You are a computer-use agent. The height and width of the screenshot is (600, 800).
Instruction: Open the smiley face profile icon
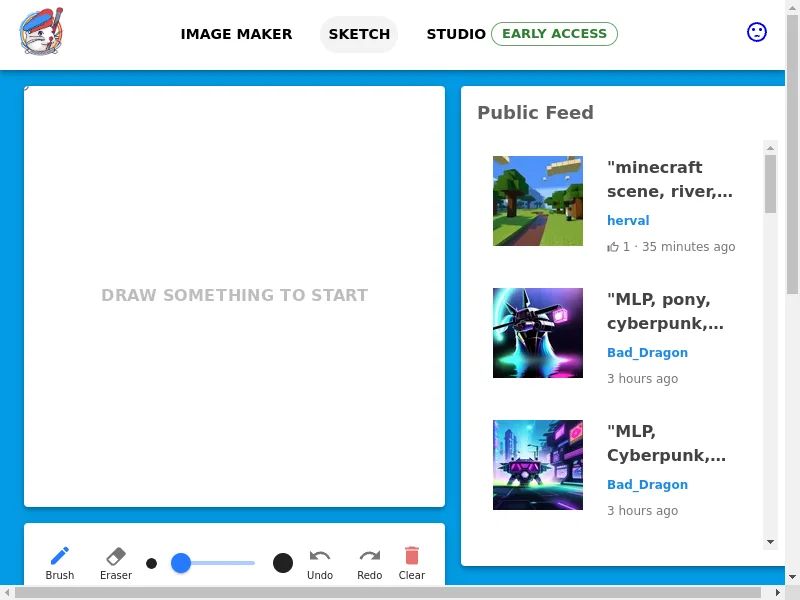pyautogui.click(x=757, y=32)
